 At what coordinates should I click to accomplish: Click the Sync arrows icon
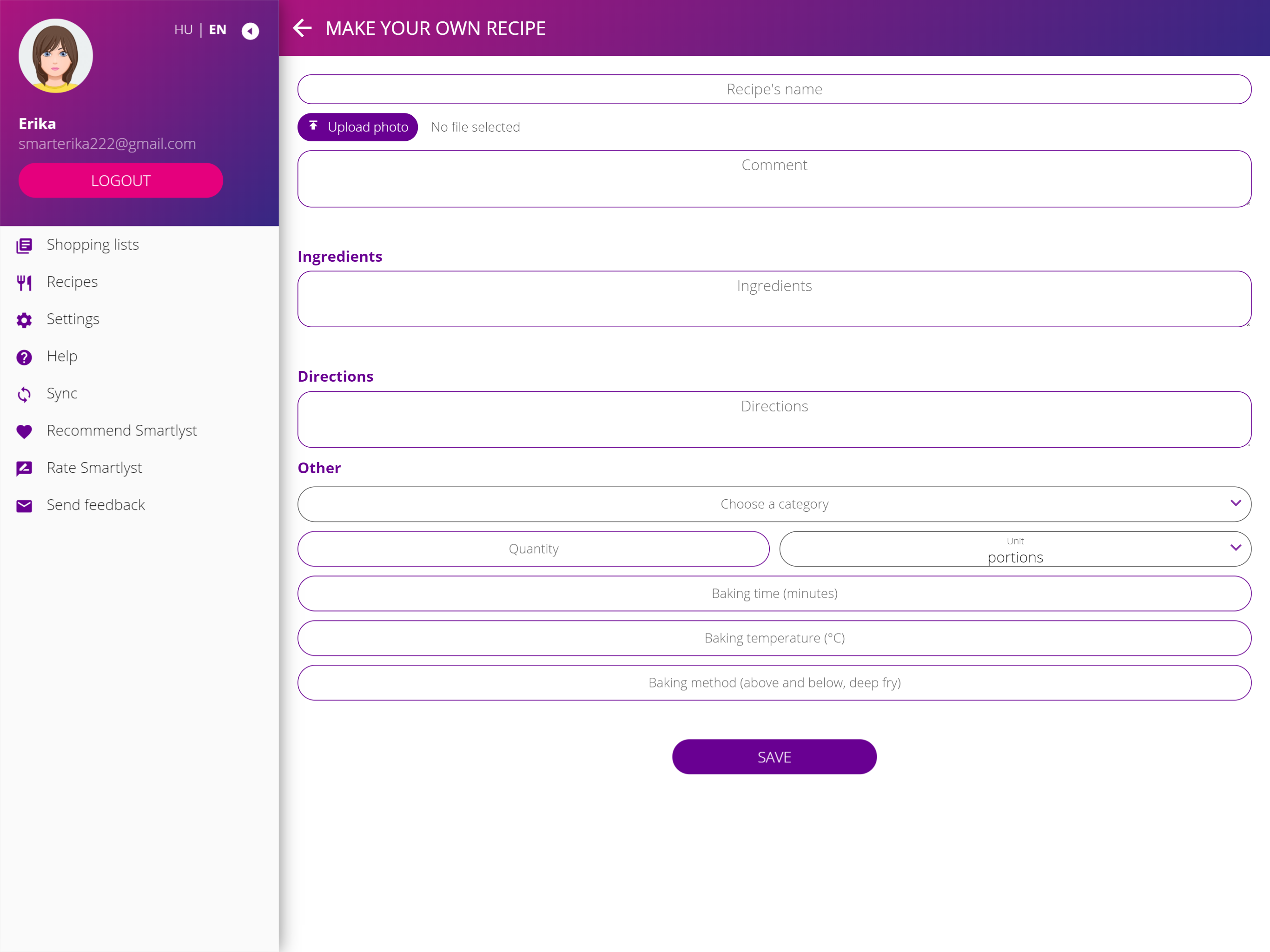point(24,395)
